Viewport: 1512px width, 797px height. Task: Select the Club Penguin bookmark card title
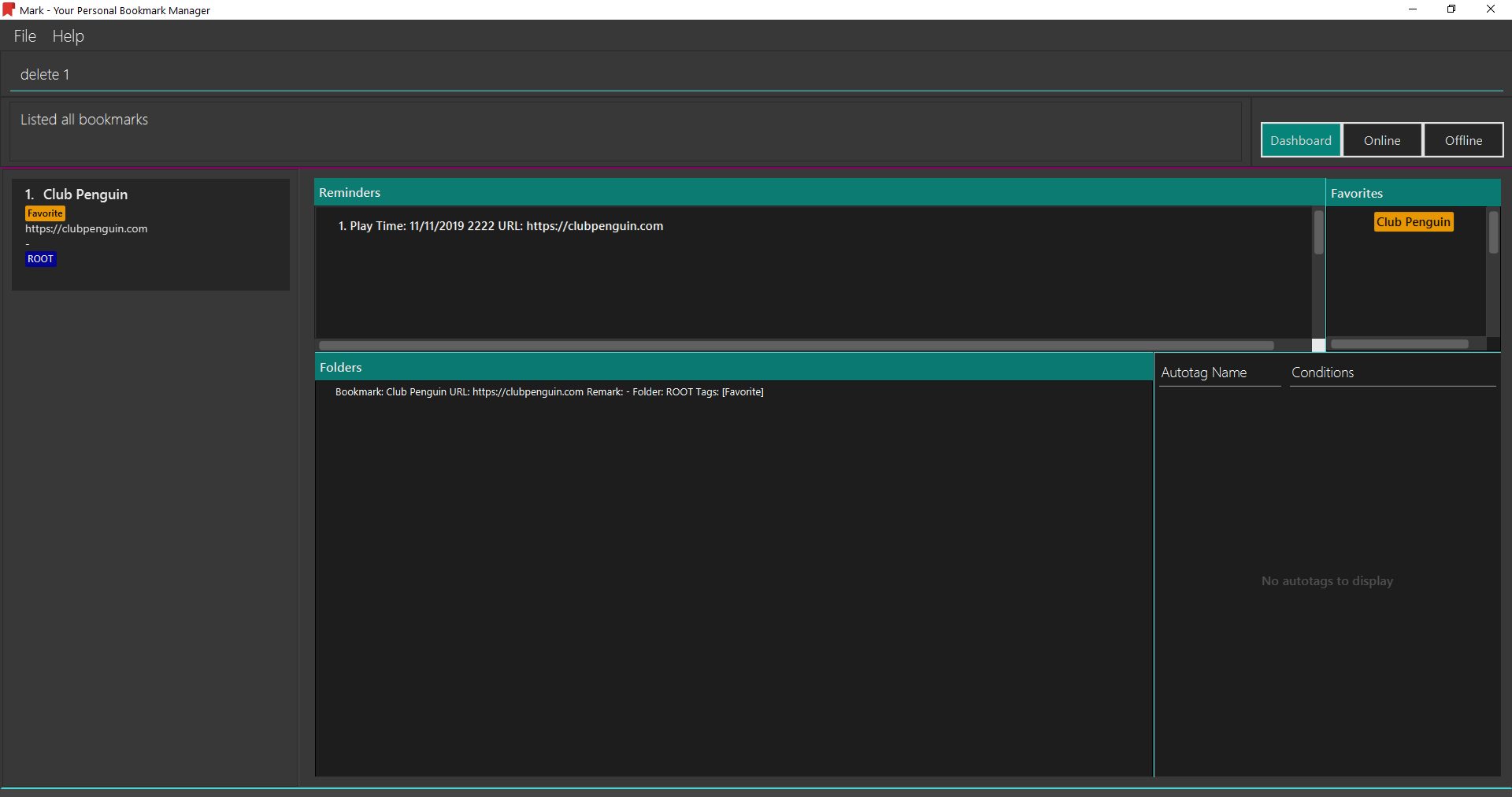(x=85, y=195)
